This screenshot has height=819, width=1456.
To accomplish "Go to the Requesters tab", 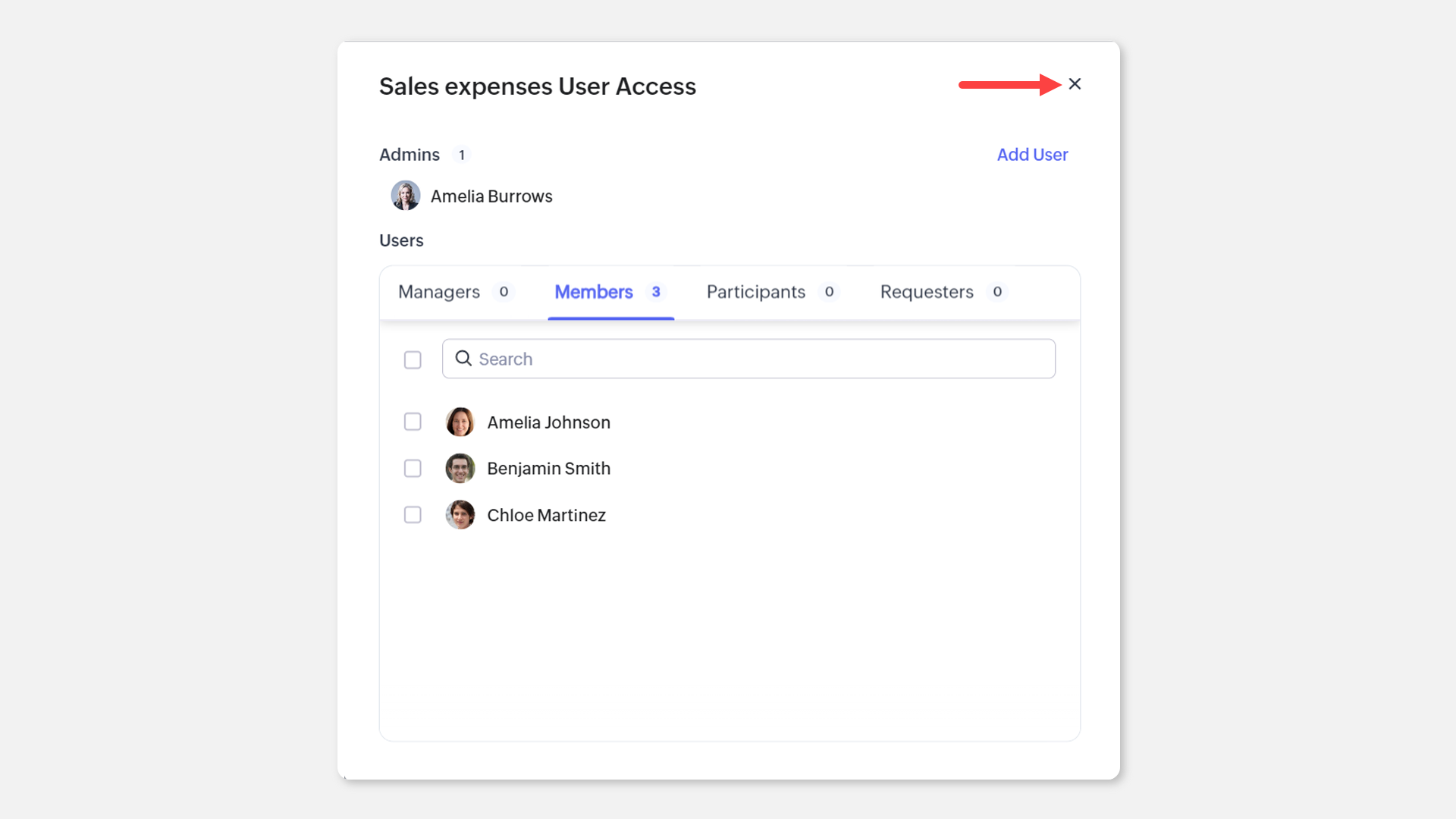I will tap(927, 292).
